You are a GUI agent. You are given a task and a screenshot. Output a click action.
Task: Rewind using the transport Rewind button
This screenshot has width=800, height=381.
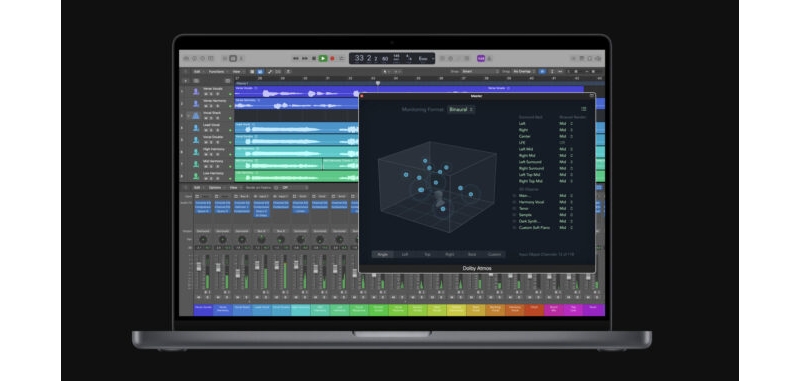click(295, 59)
